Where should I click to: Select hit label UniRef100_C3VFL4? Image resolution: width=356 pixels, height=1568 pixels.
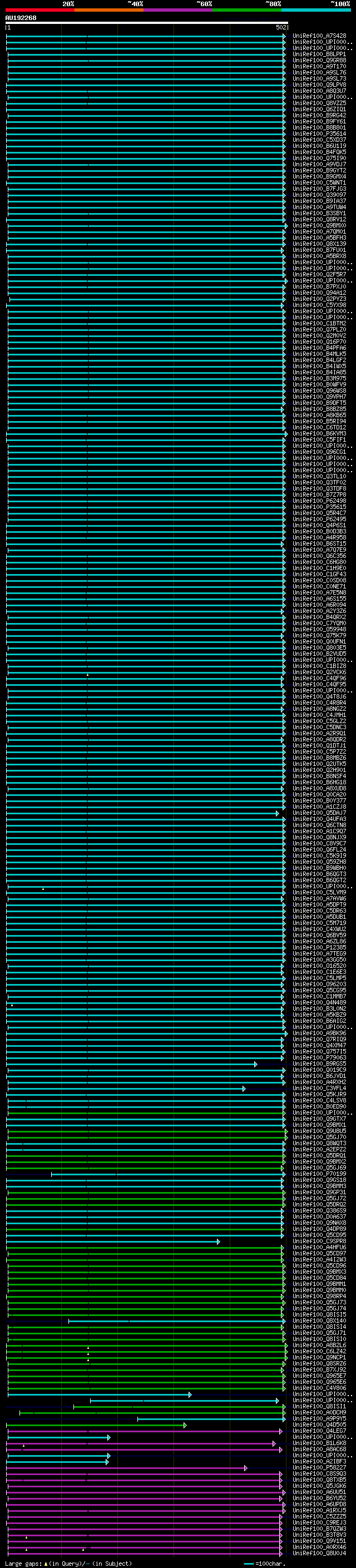(319, 1089)
